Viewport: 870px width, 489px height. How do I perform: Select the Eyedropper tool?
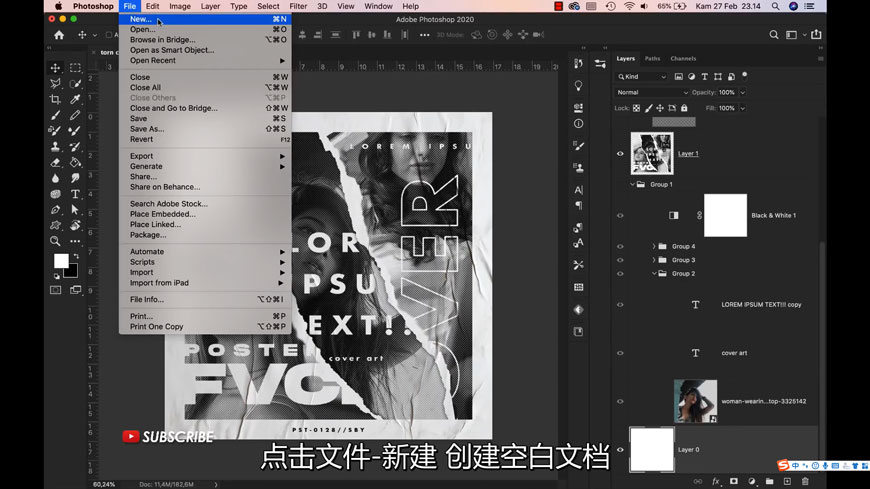point(75,100)
